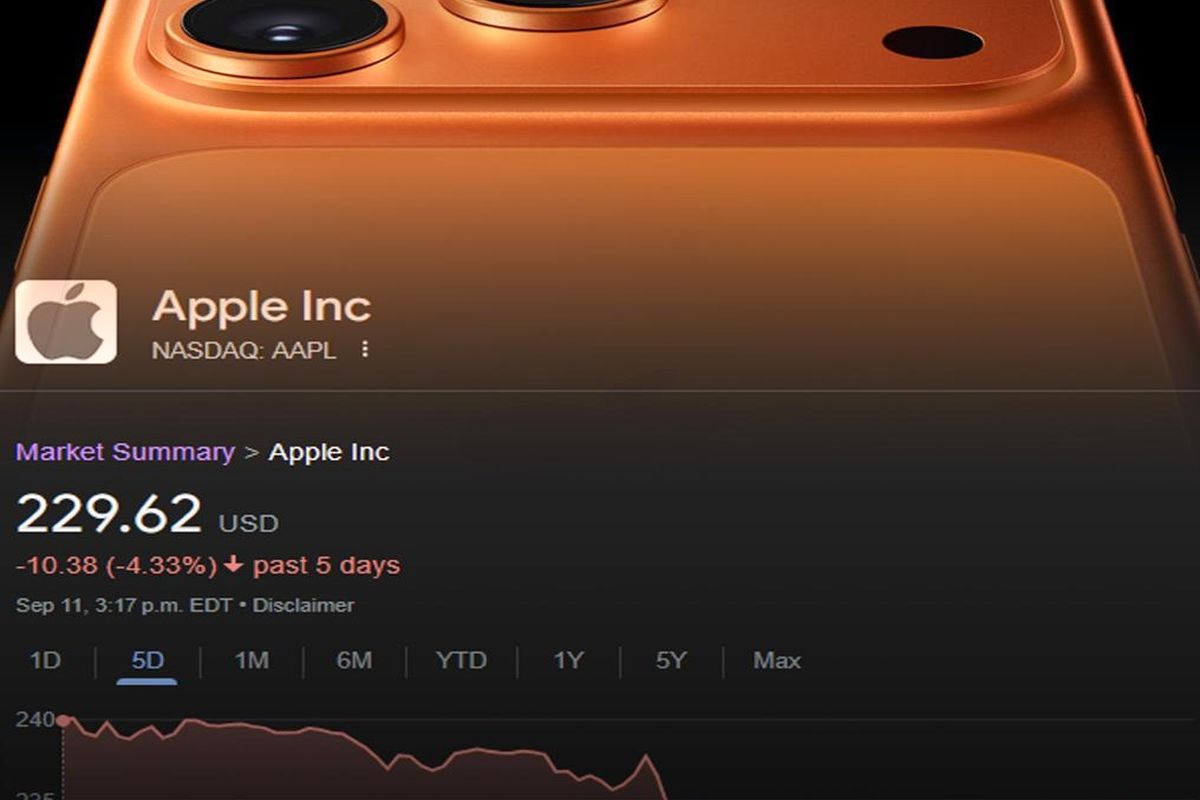Click the Market Summary breadcrumb link
This screenshot has width=1200, height=800.
point(125,451)
